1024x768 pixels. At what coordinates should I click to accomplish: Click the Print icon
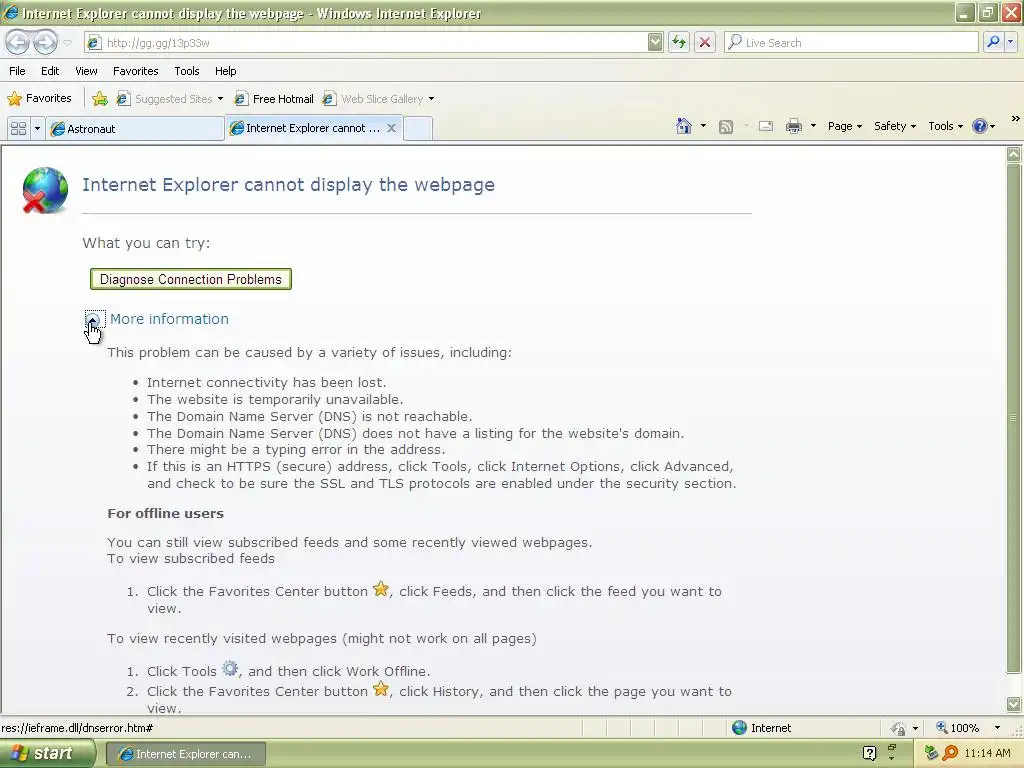(793, 126)
